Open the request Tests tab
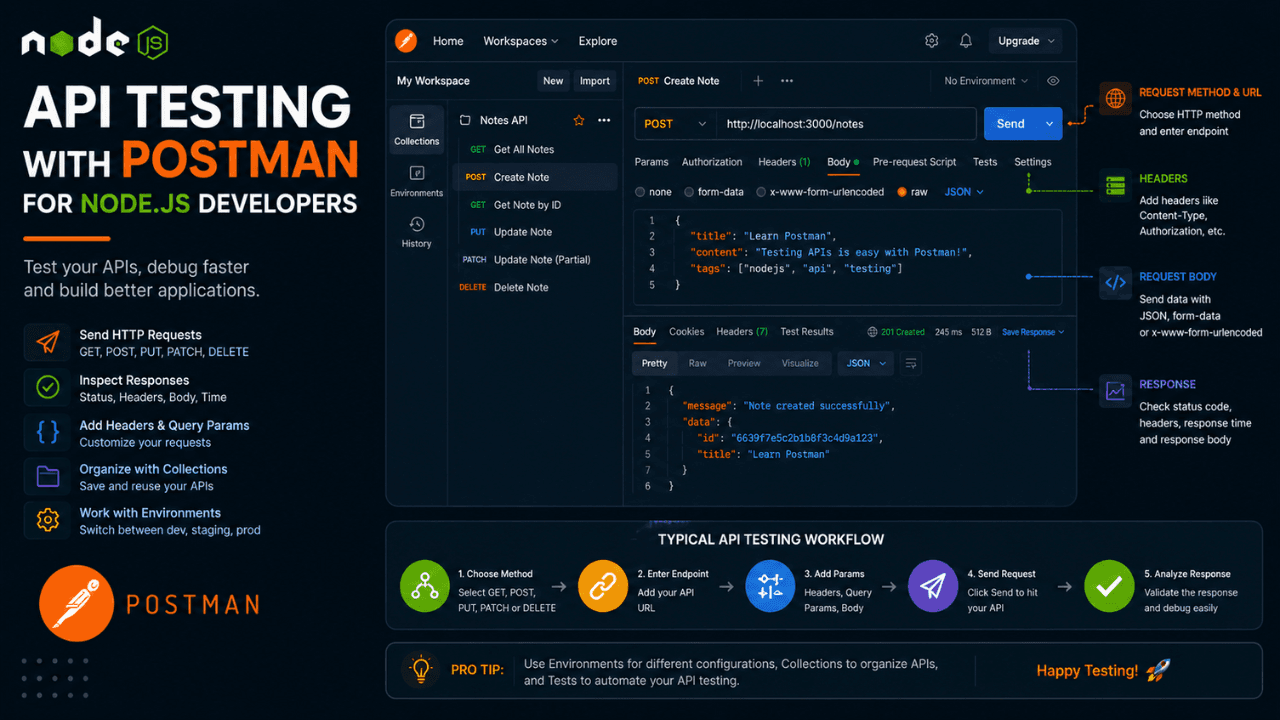This screenshot has height=720, width=1280. point(985,162)
